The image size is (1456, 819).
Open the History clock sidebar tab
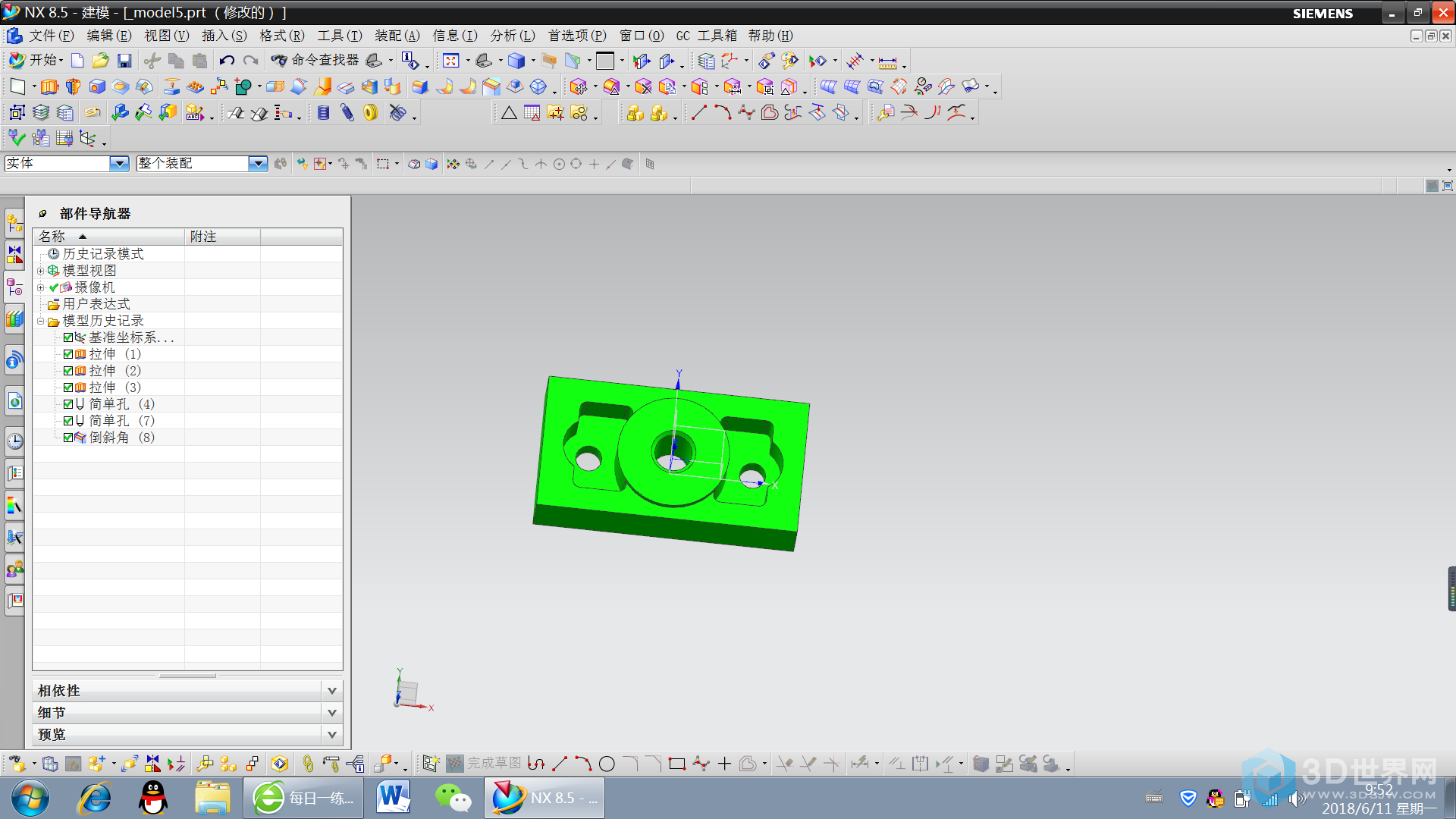[14, 441]
